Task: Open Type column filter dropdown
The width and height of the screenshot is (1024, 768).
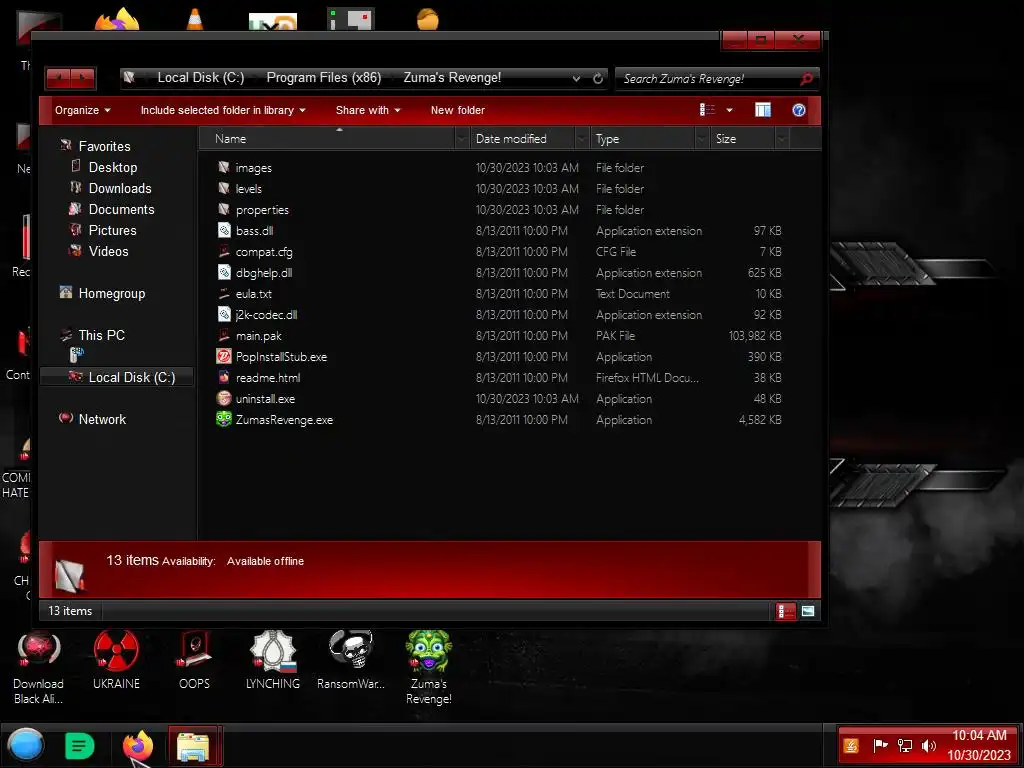Action: pyautogui.click(x=702, y=138)
